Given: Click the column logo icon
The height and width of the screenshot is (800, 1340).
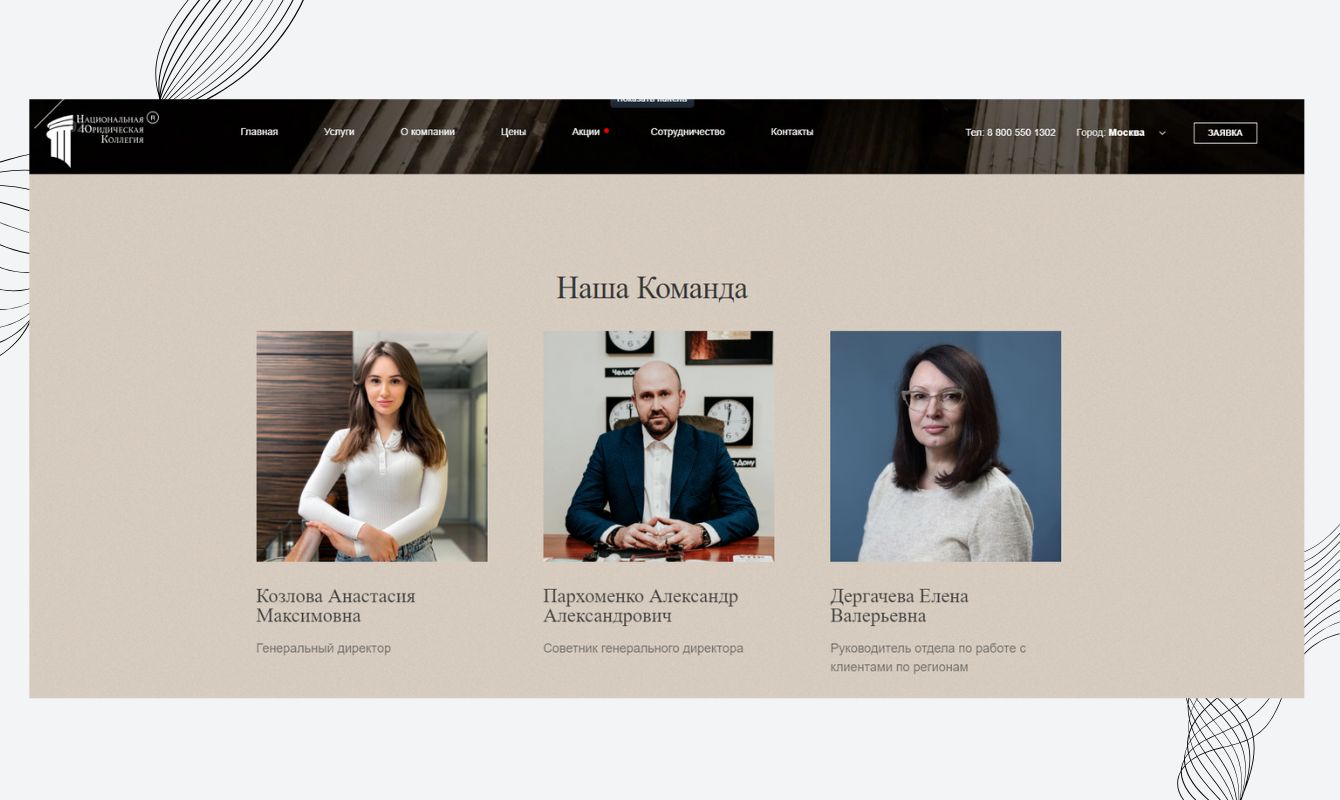Looking at the screenshot, I should (60, 141).
